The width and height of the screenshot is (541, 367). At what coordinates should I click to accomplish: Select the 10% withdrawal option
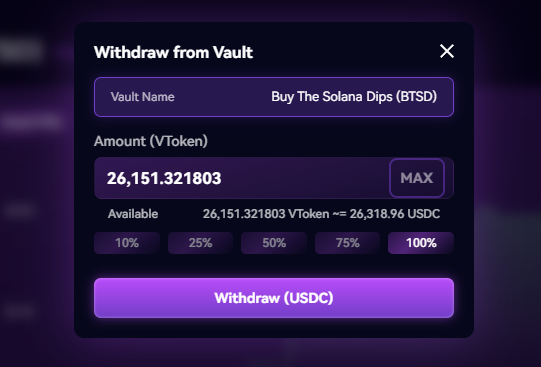click(x=127, y=243)
